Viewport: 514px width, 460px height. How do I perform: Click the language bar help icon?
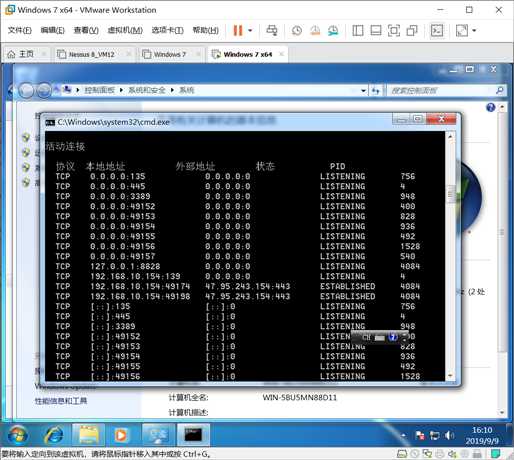point(393,337)
